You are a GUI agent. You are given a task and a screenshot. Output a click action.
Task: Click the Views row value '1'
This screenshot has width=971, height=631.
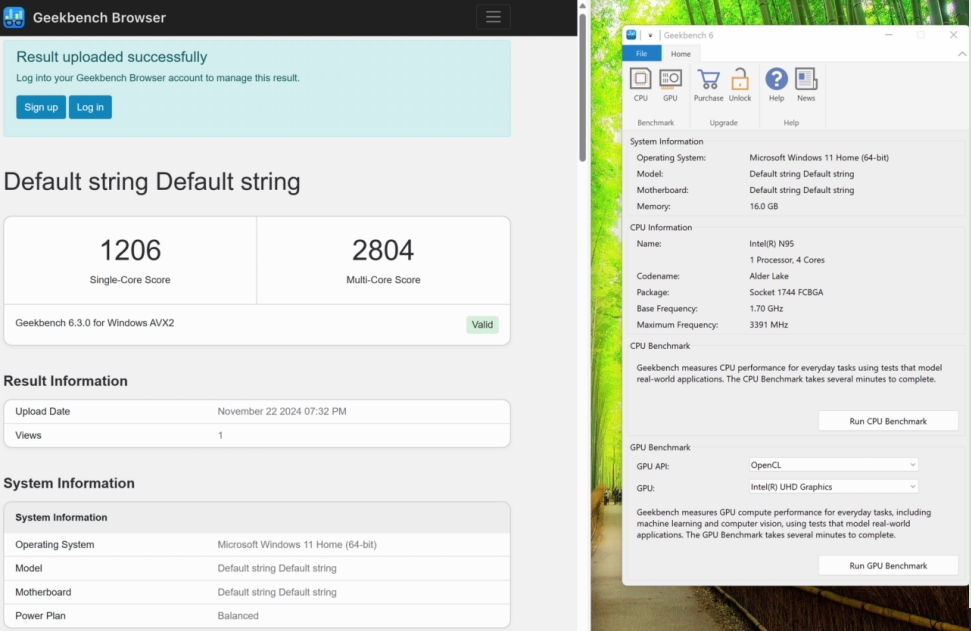[220, 435]
